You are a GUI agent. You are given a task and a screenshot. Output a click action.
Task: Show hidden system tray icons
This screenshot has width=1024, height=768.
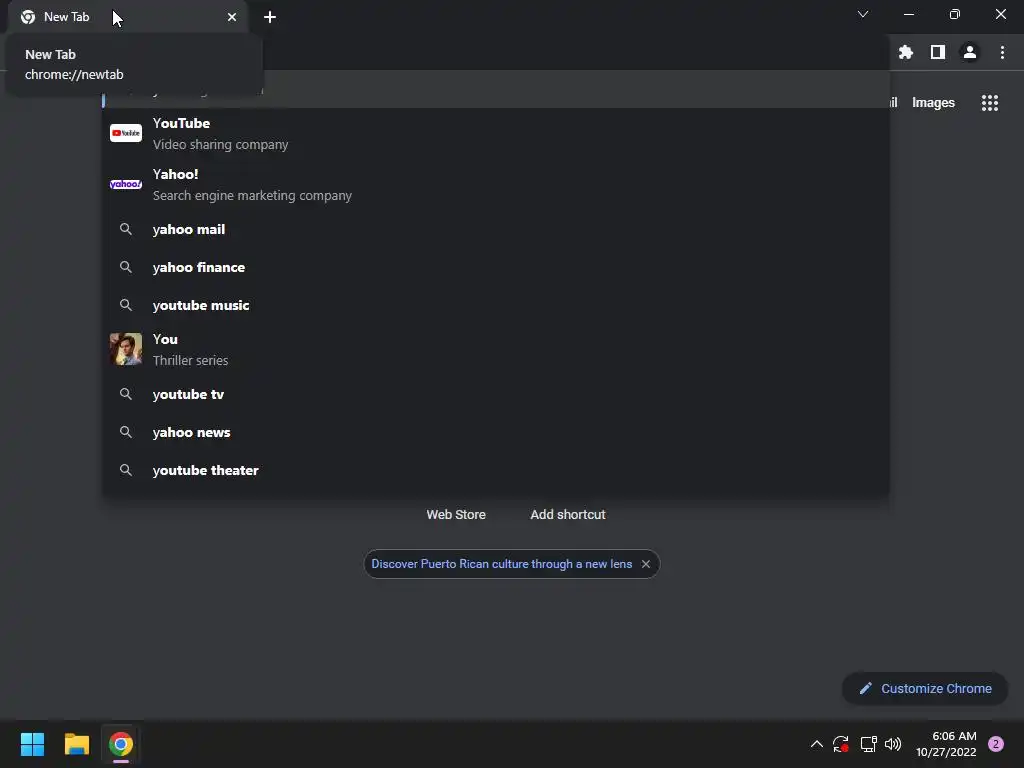(x=816, y=744)
